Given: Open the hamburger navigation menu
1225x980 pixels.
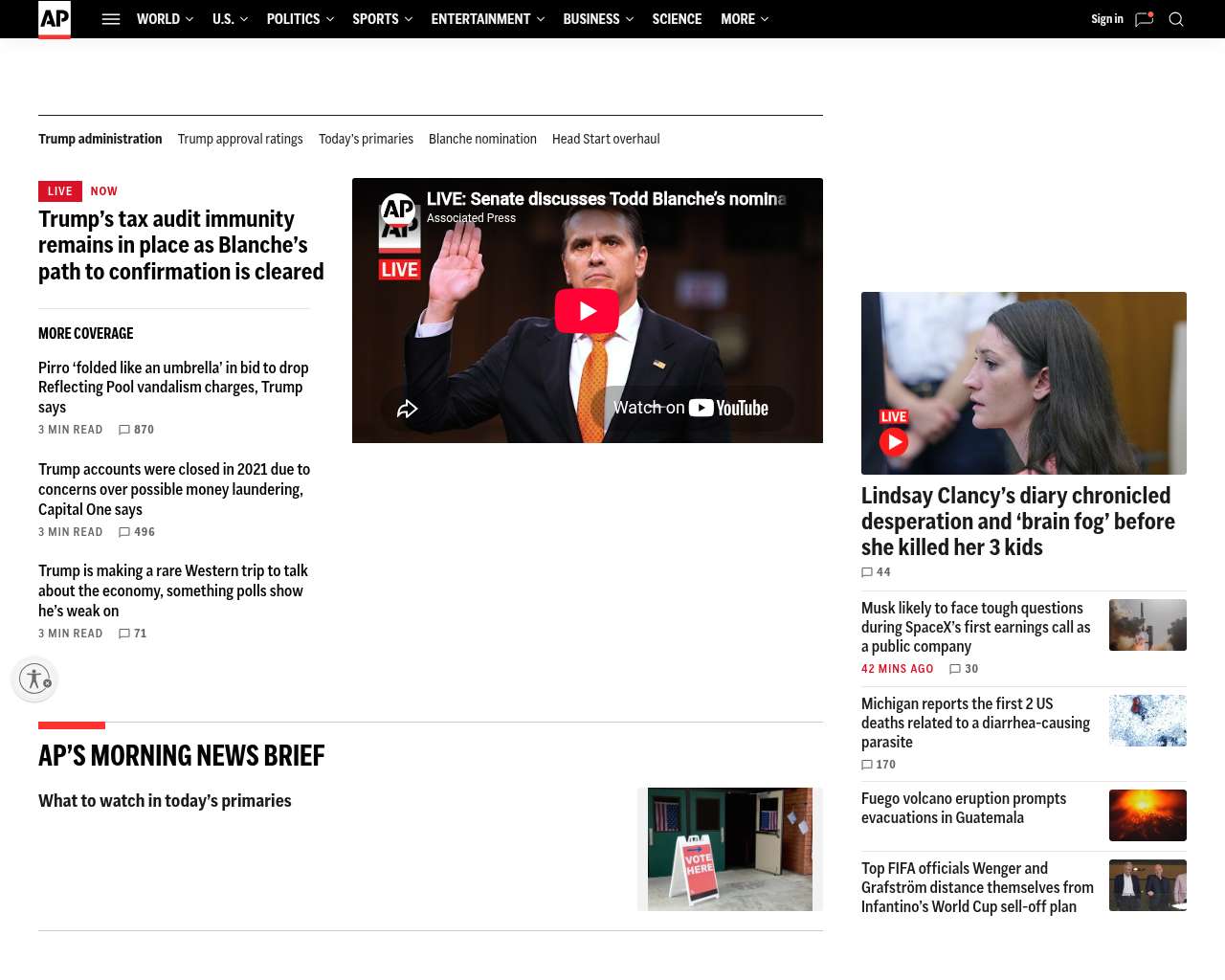Looking at the screenshot, I should (x=111, y=19).
